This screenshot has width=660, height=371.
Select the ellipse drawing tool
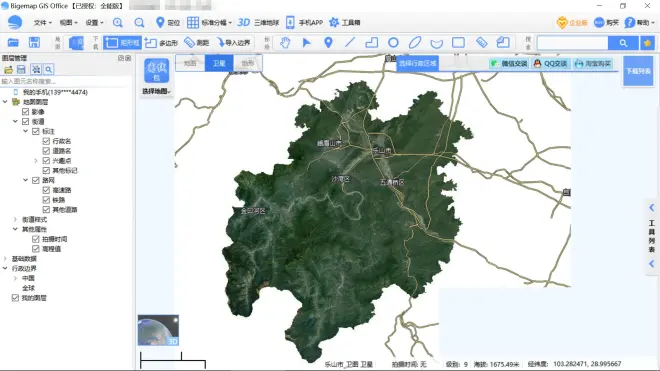tap(415, 43)
